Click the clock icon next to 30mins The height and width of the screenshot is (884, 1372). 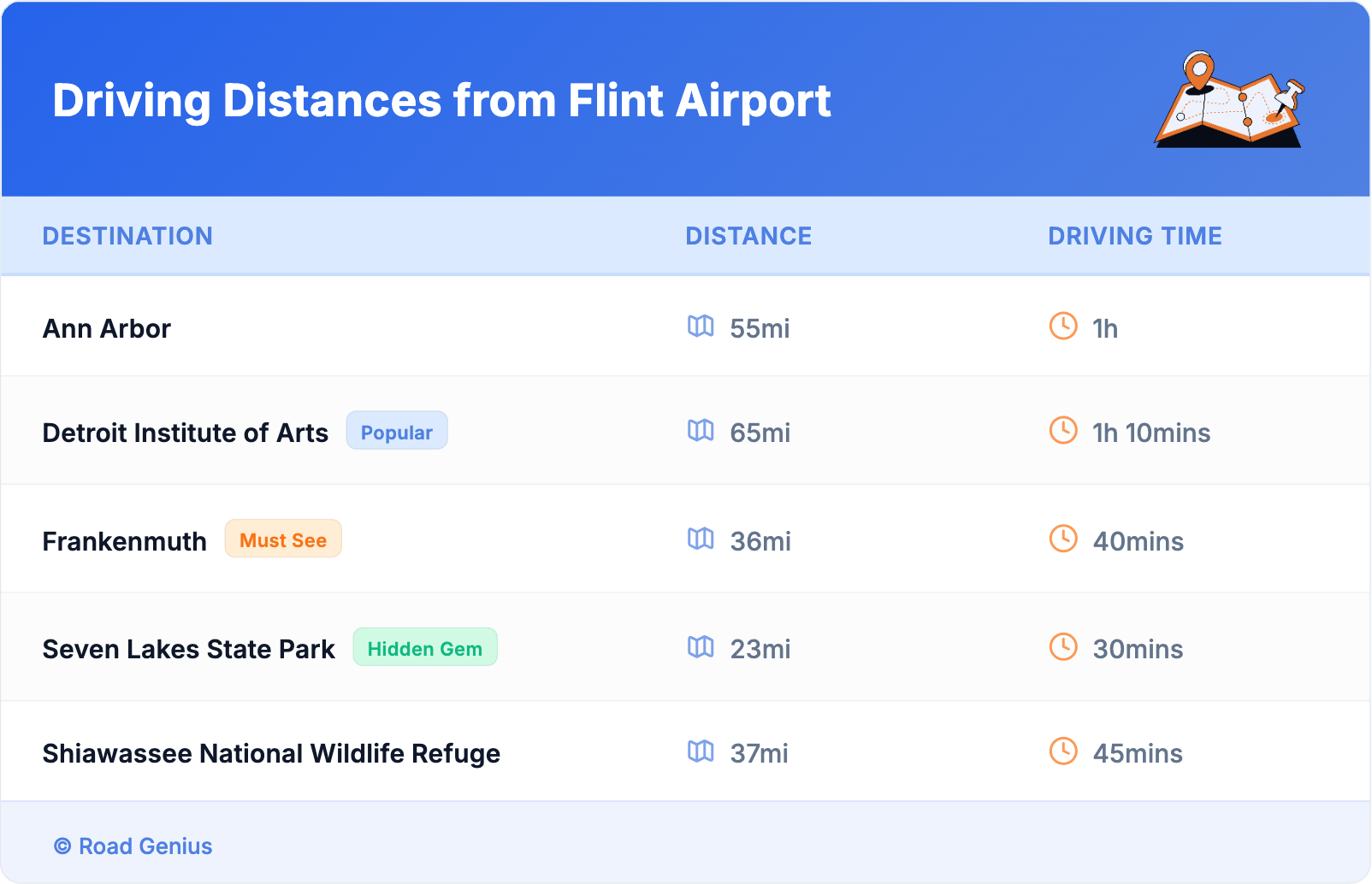click(x=1063, y=647)
